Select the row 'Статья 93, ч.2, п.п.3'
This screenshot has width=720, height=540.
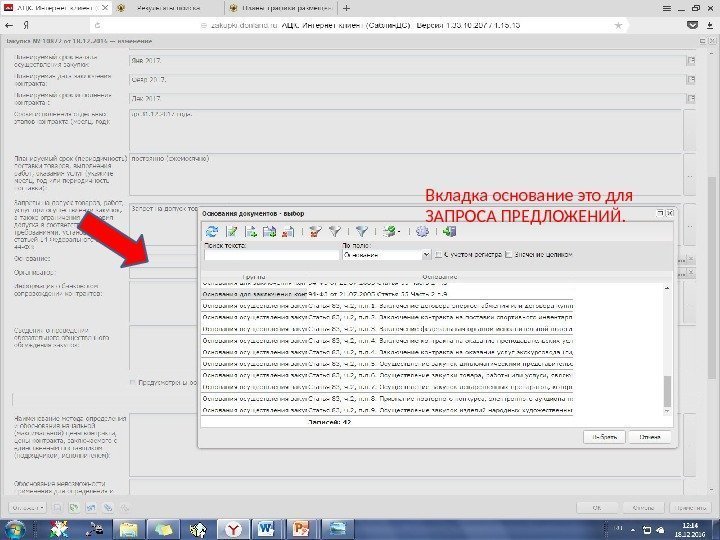(388, 329)
